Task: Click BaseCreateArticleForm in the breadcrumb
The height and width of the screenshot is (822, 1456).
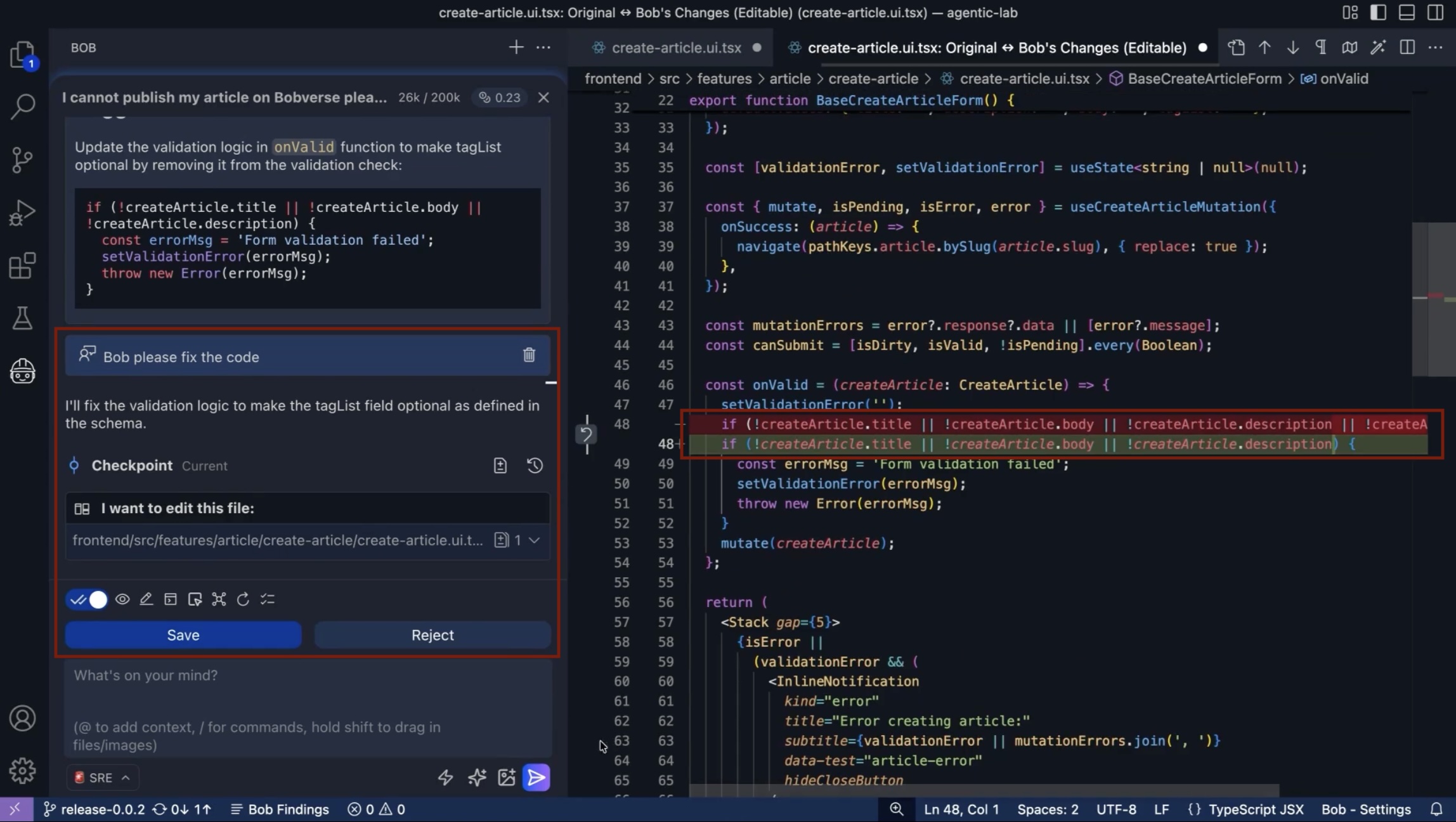Action: click(x=1204, y=79)
